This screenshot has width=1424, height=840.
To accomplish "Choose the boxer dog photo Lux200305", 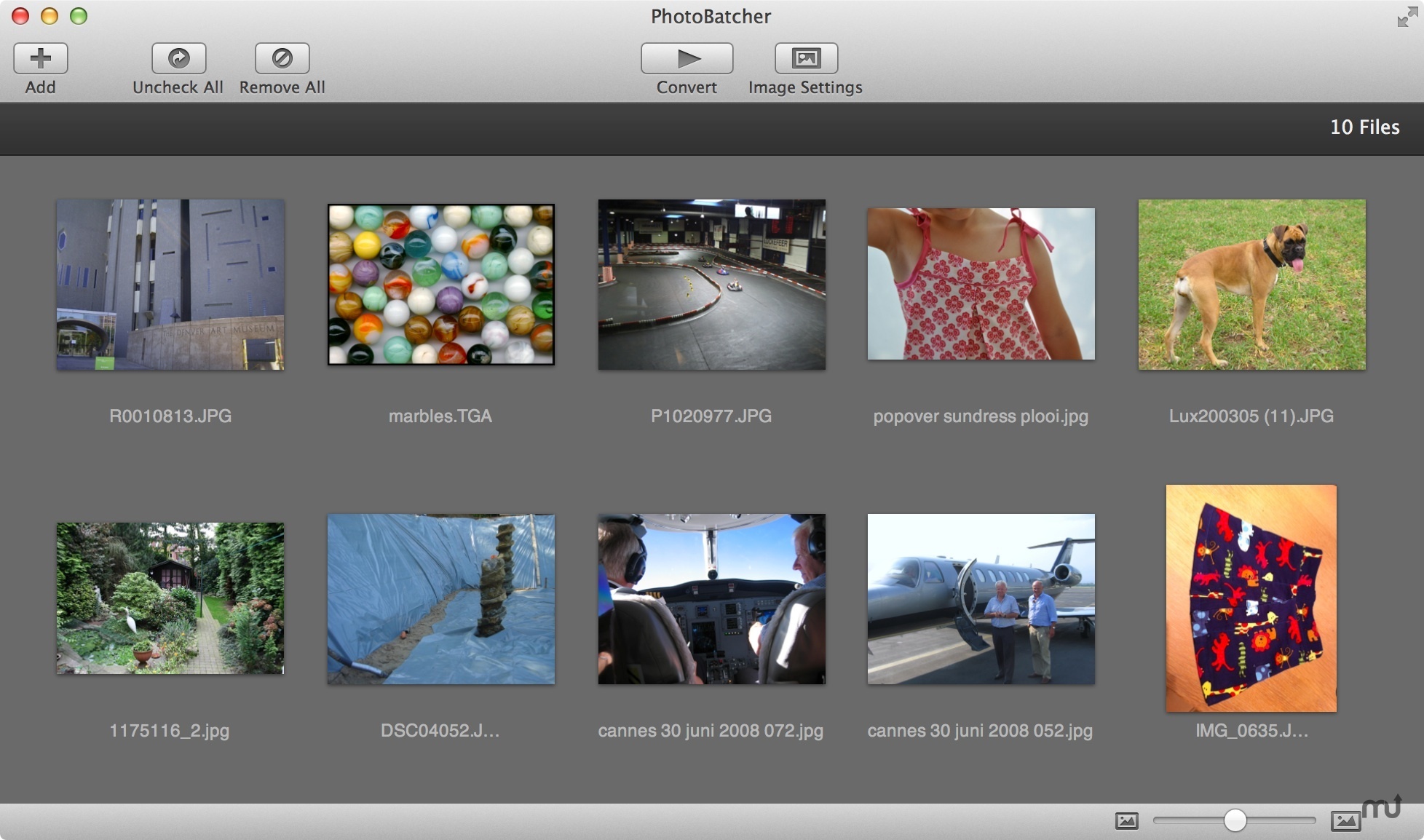I will click(1251, 285).
